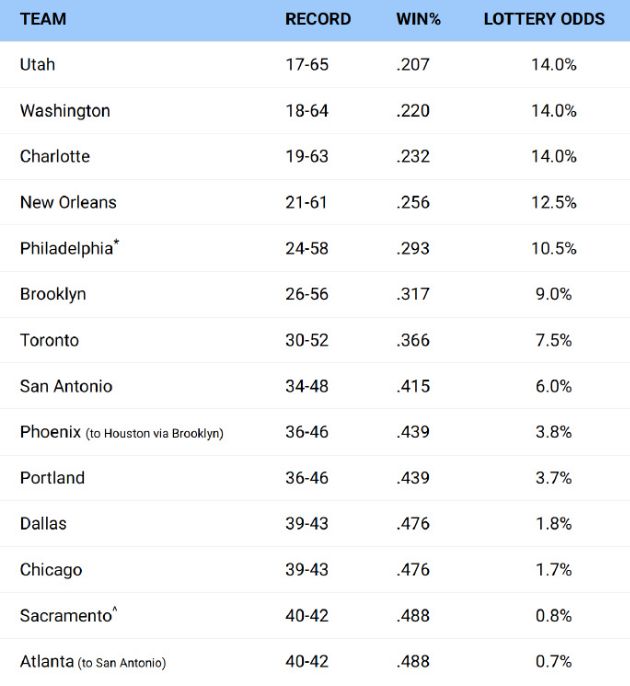Image resolution: width=630 pixels, height=686 pixels.
Task: Click Philadelphia's 24-58 record
Action: coord(307,248)
